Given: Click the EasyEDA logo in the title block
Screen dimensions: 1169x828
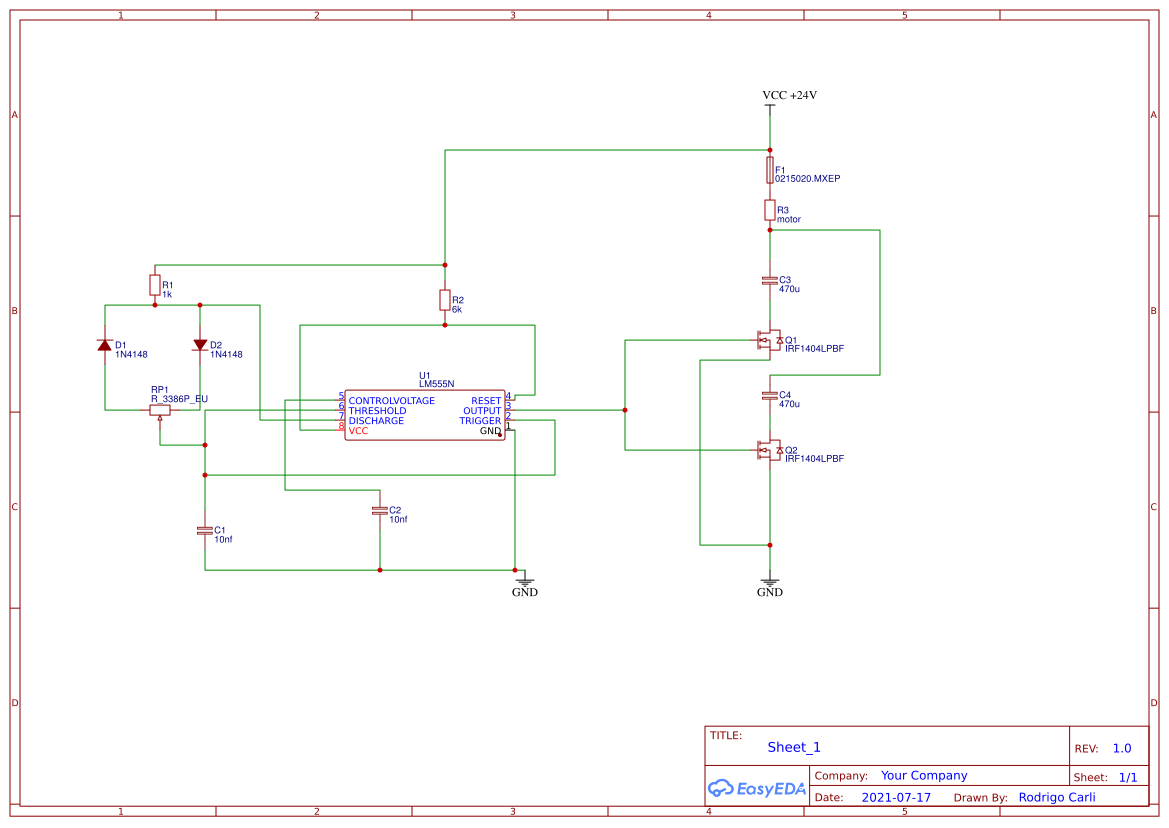Looking at the screenshot, I should (x=757, y=789).
